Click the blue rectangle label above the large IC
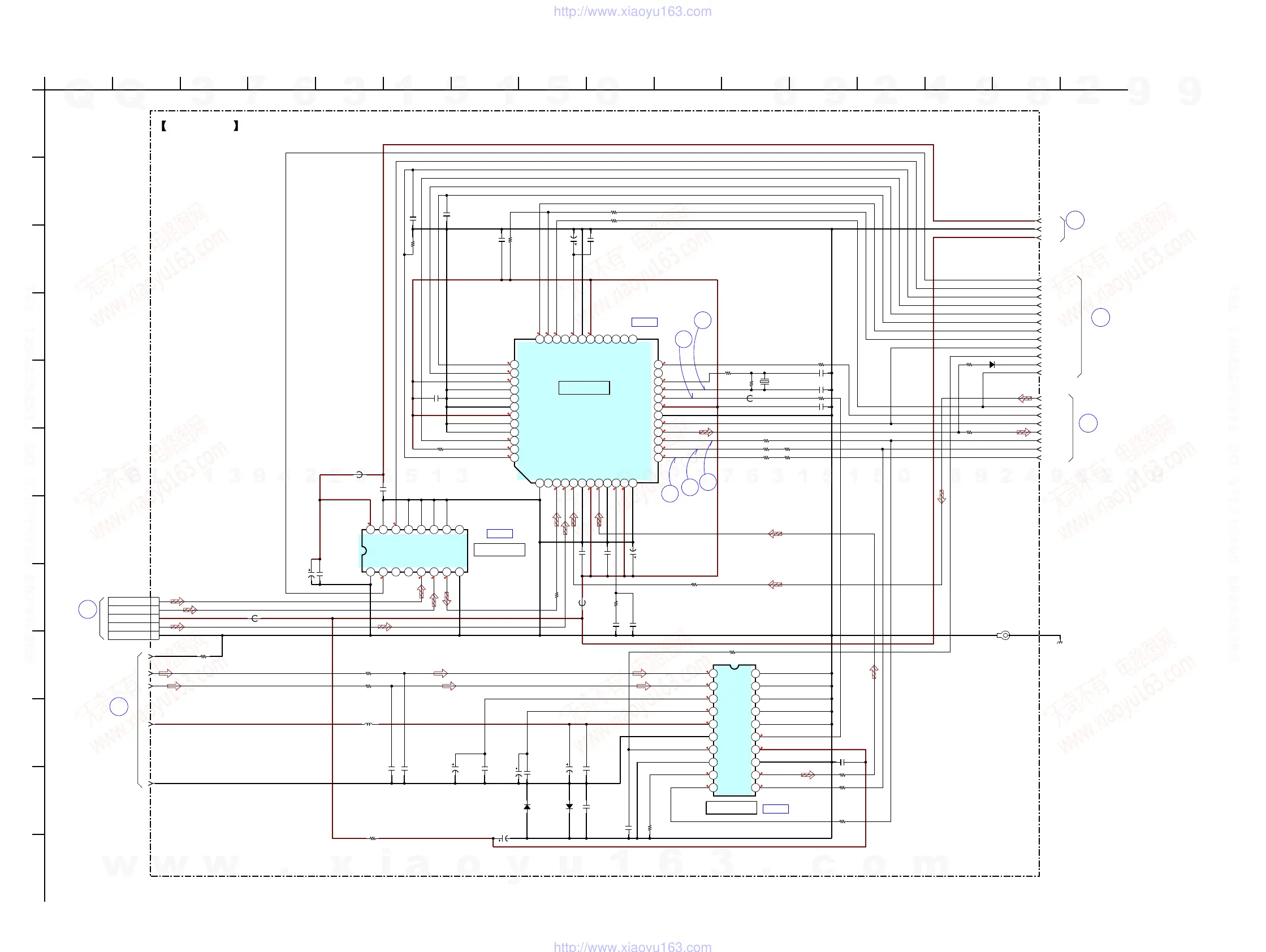The height and width of the screenshot is (952, 1266). coord(644,322)
